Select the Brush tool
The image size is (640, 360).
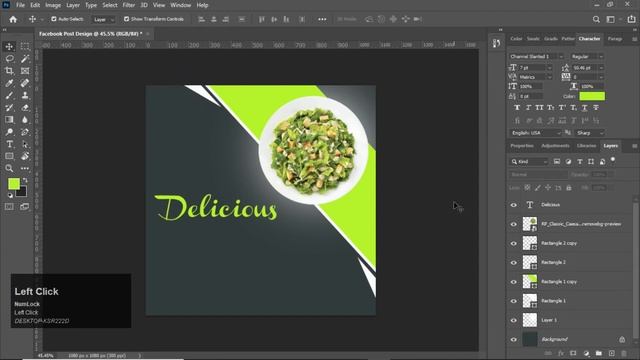click(x=9, y=95)
